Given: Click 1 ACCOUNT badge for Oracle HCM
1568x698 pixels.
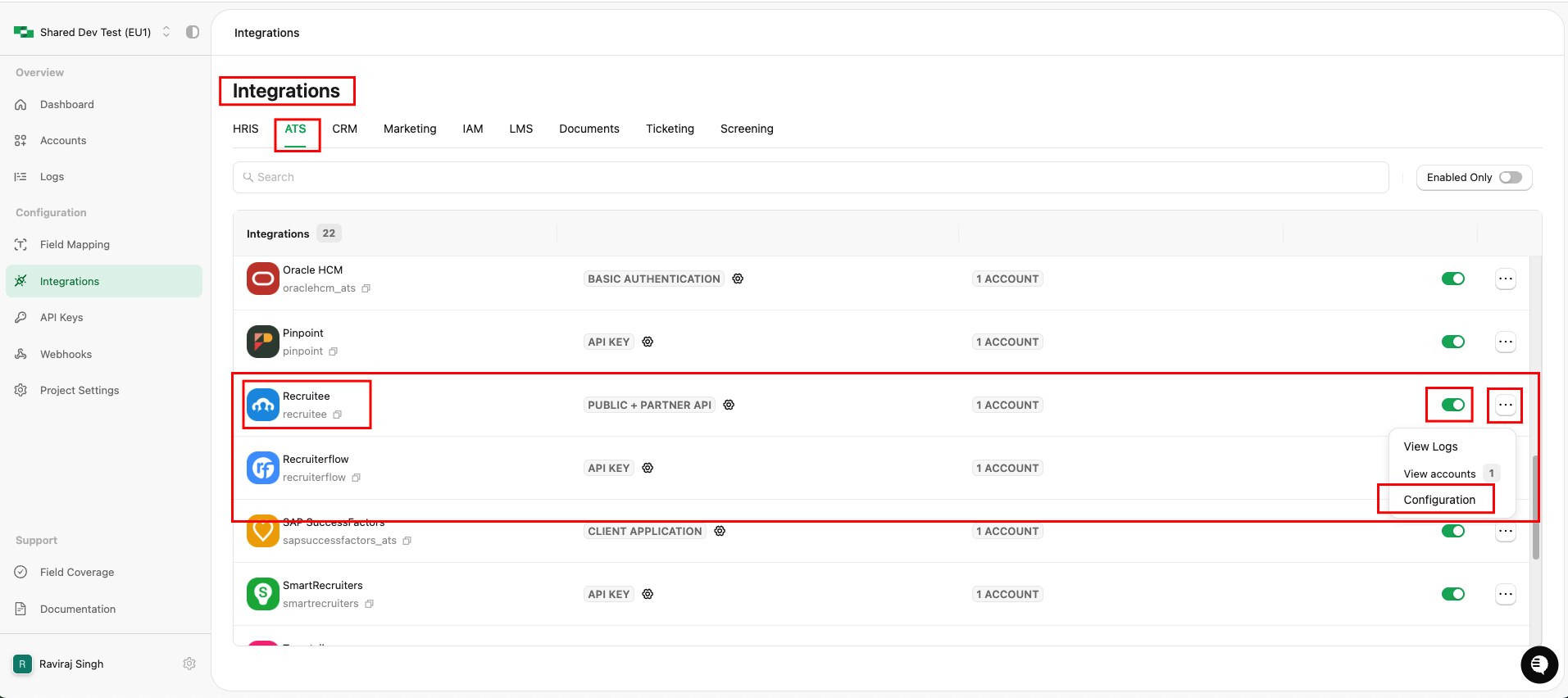Looking at the screenshot, I should click(x=1007, y=279).
